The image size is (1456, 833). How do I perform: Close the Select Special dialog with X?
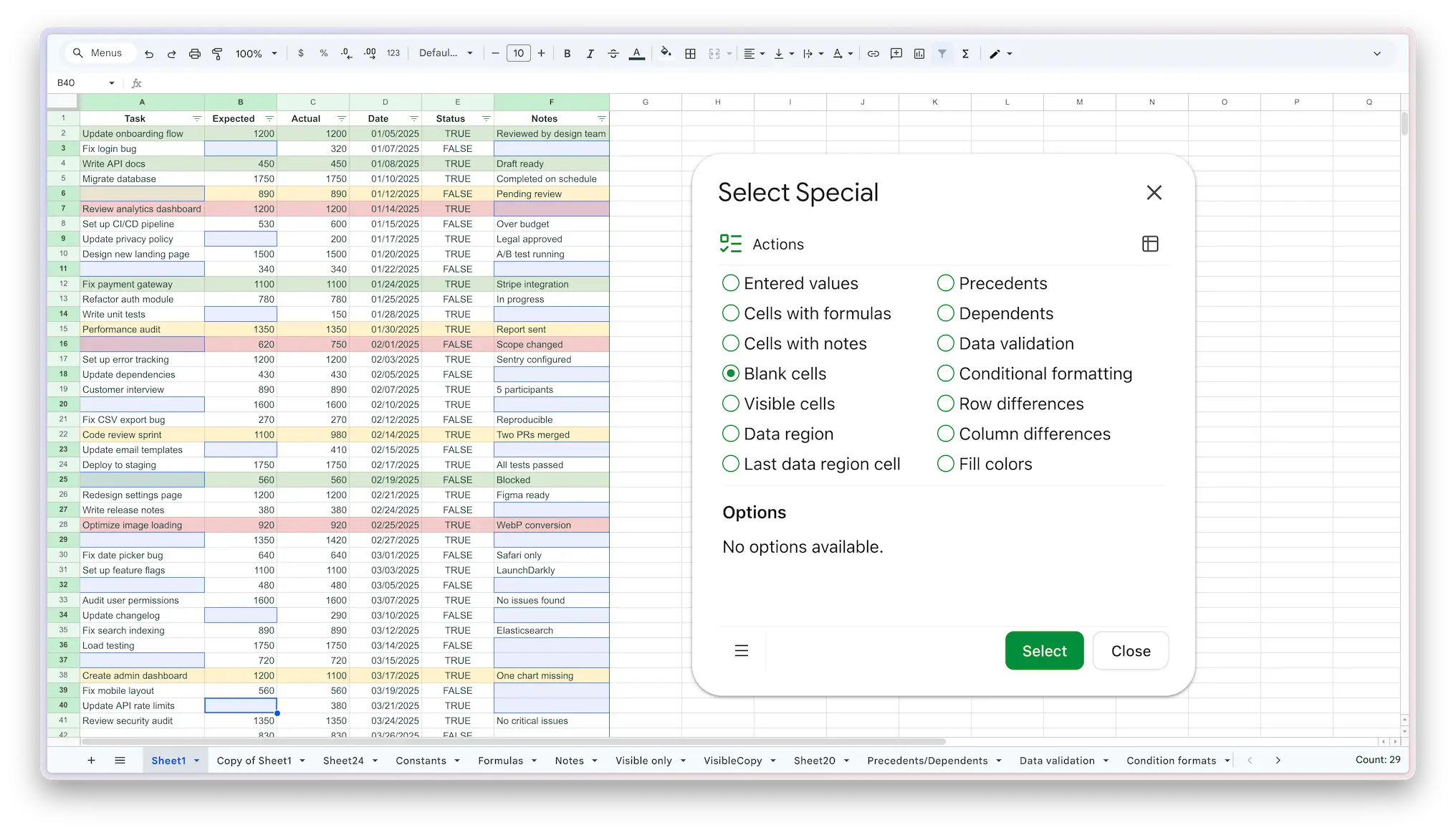1154,192
